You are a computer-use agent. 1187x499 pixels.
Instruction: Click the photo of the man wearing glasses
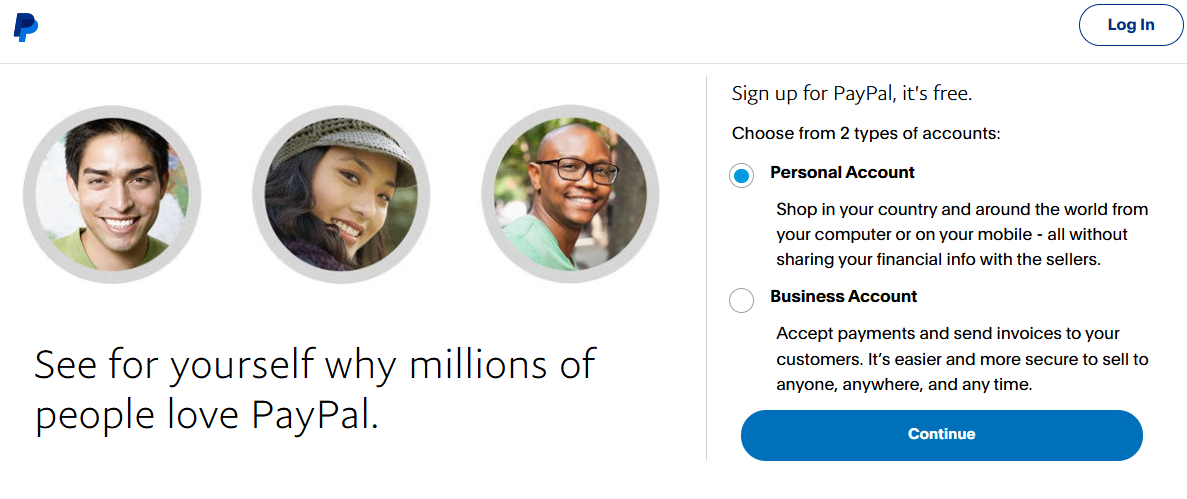570,193
